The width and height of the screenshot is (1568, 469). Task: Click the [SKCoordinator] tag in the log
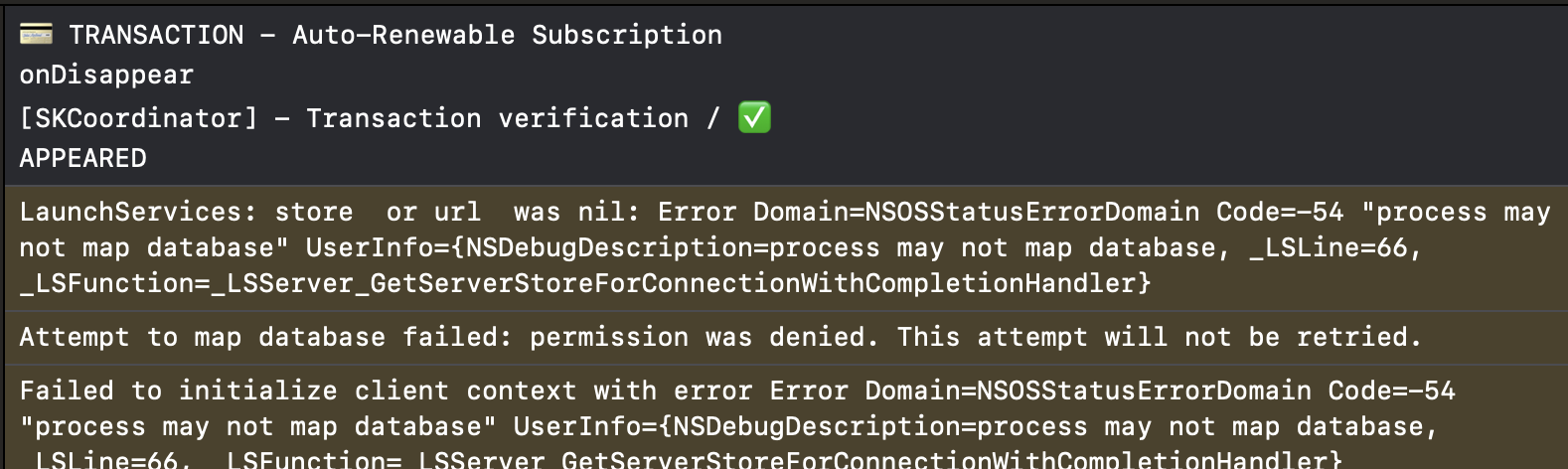coord(138,119)
